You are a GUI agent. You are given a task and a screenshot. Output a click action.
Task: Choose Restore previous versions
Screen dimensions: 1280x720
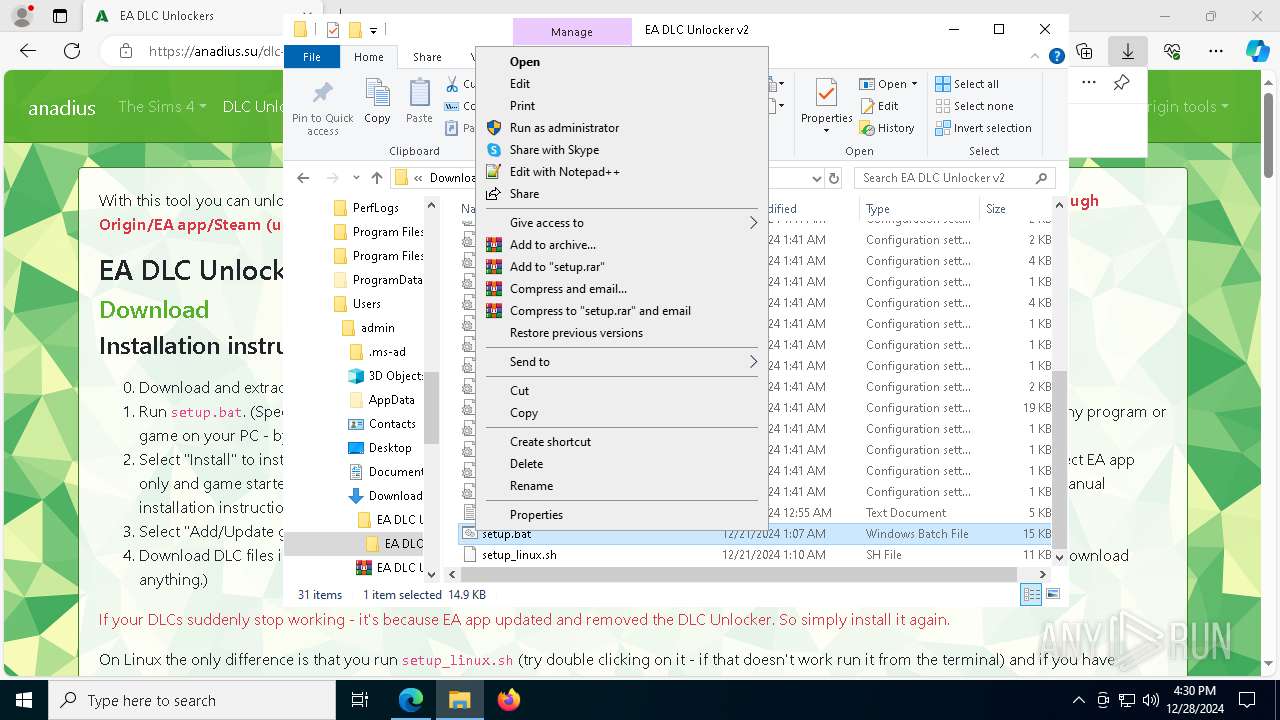[576, 333]
